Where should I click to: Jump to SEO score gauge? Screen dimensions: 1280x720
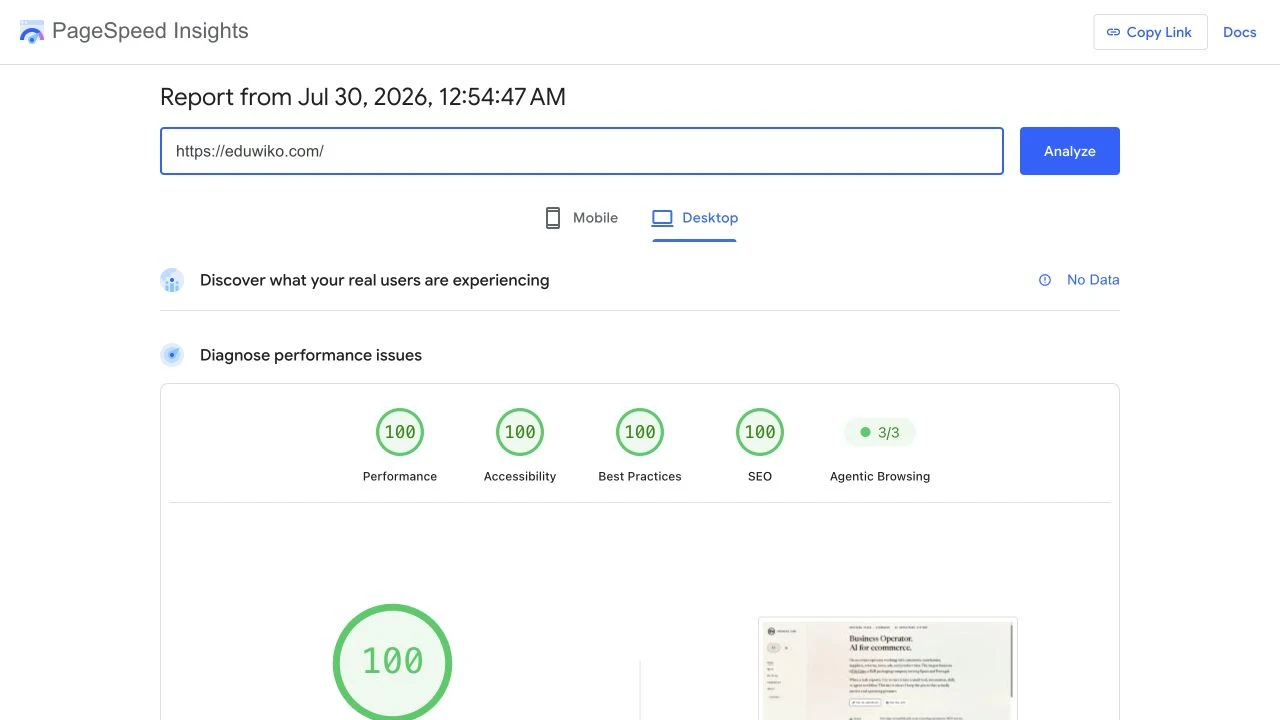[x=760, y=432]
